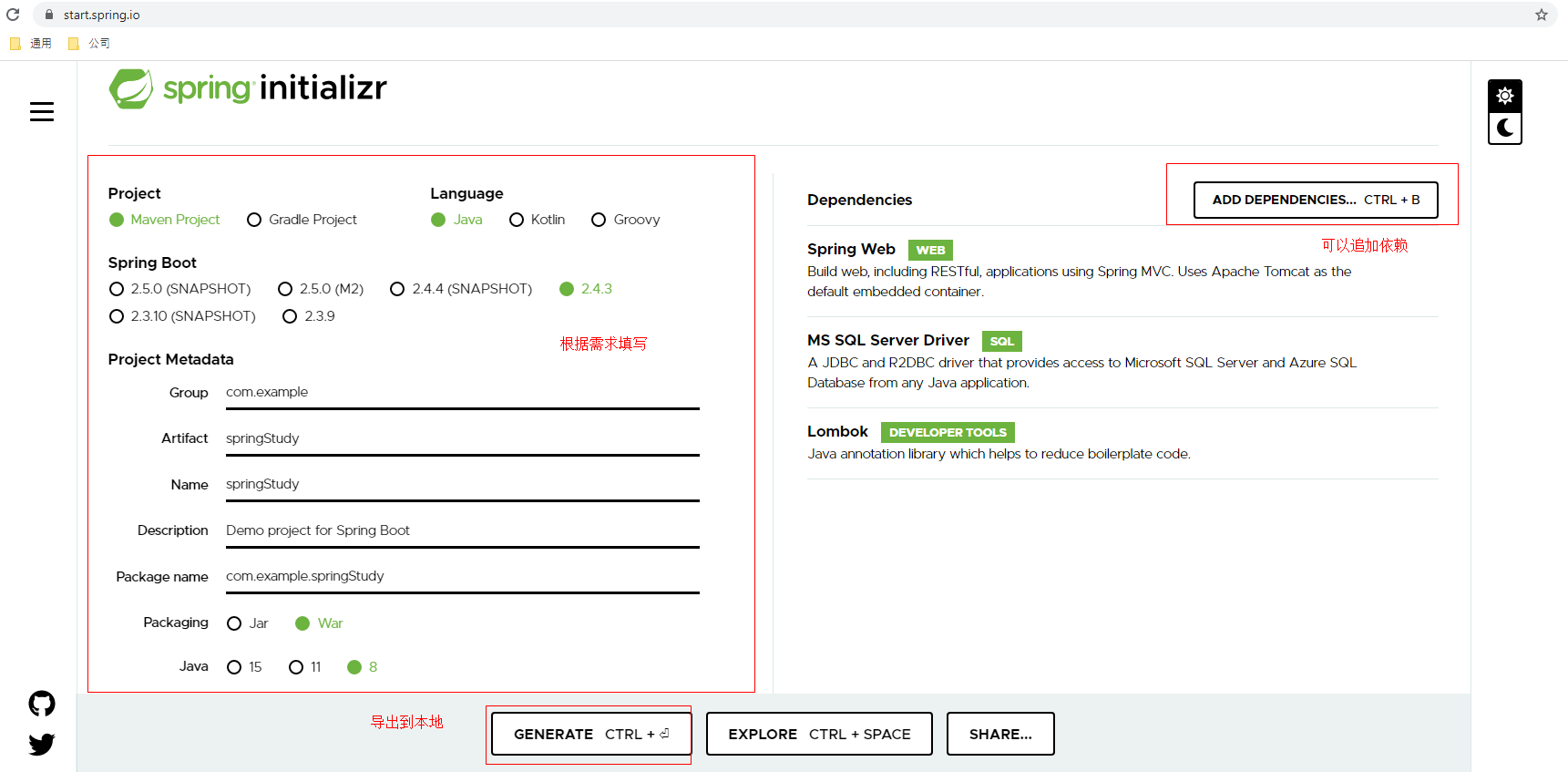The image size is (1568, 772).
Task: Open the 公司 bookmarks folder
Action: coord(89,43)
